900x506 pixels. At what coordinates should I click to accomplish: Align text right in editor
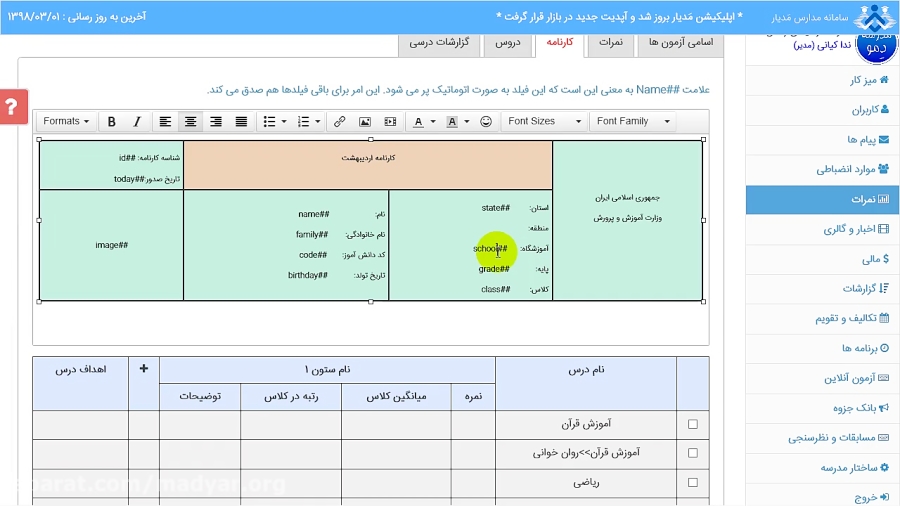coord(216,122)
